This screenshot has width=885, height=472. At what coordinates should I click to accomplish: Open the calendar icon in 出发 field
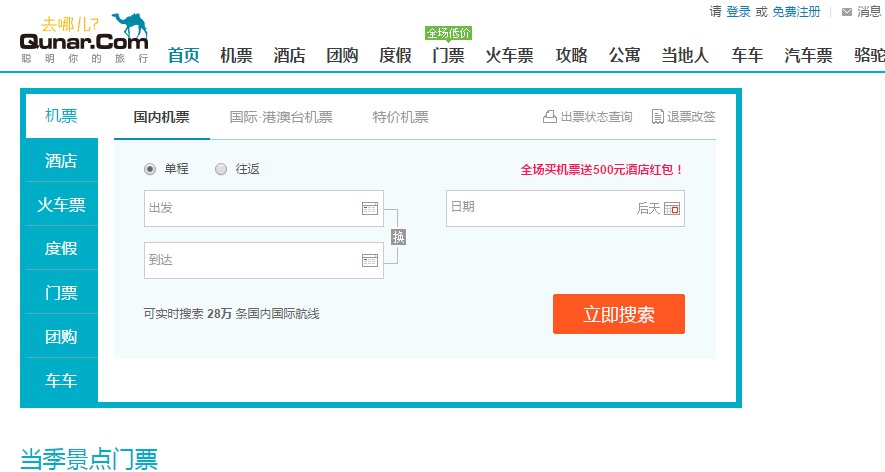pos(370,209)
